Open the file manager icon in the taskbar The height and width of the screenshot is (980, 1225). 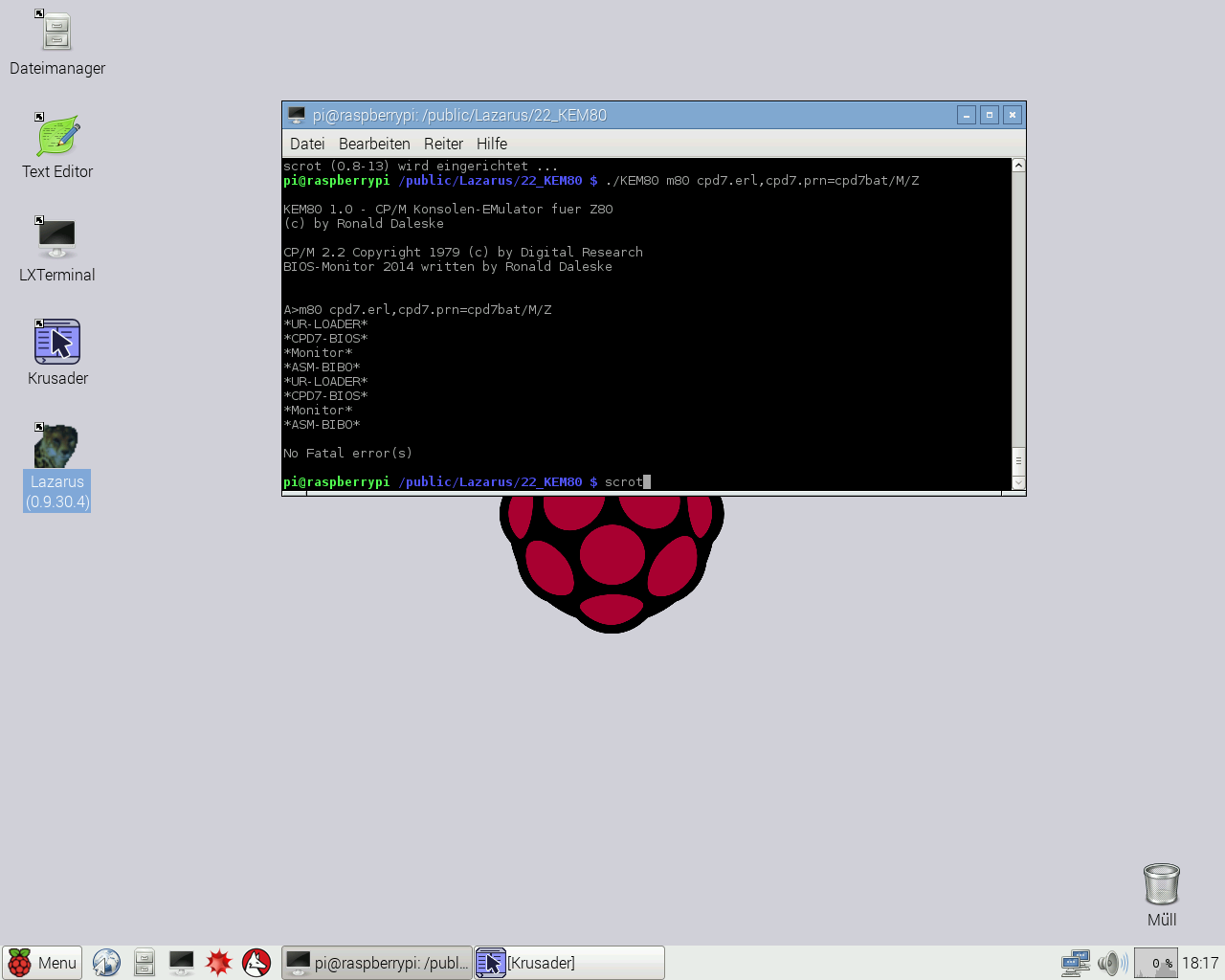point(145,963)
